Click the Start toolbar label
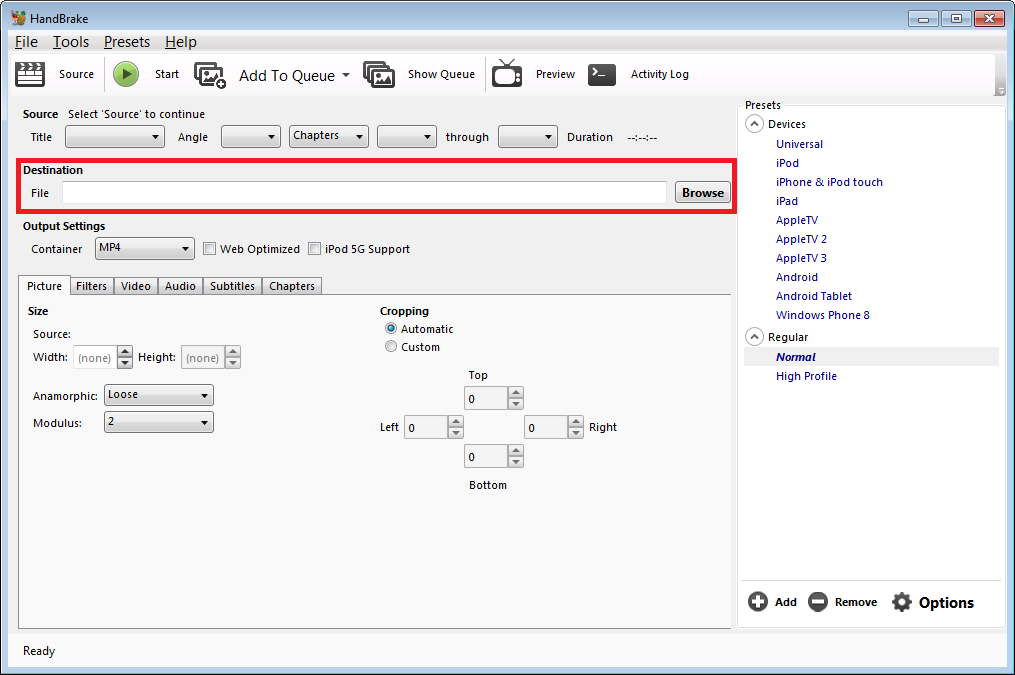Viewport: 1015px width, 675px height. tap(167, 74)
